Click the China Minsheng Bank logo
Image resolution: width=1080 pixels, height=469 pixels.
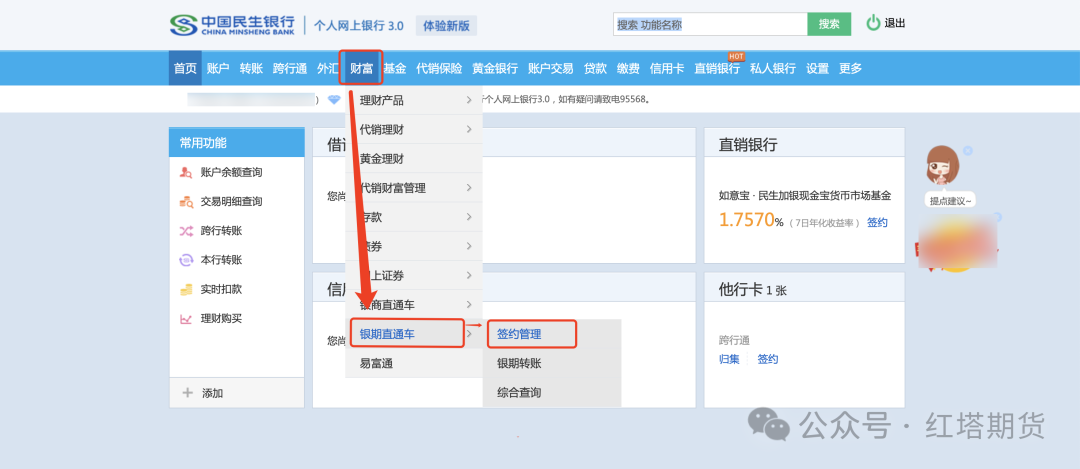click(232, 25)
